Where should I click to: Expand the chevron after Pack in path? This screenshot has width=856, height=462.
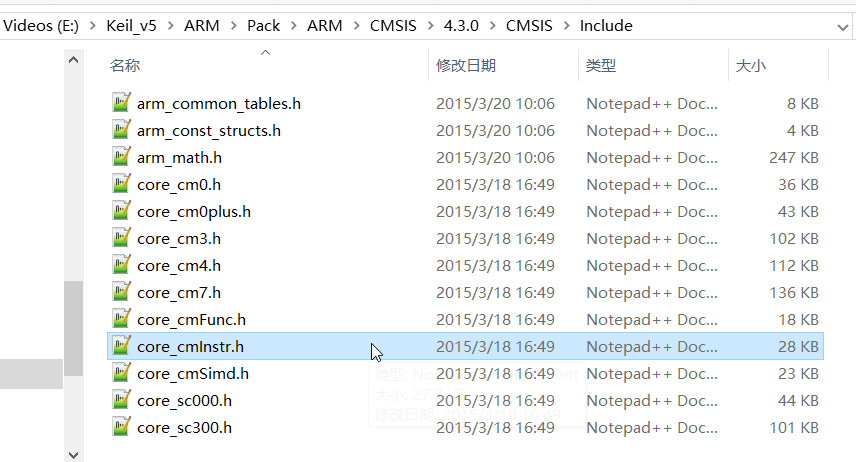pos(294,26)
